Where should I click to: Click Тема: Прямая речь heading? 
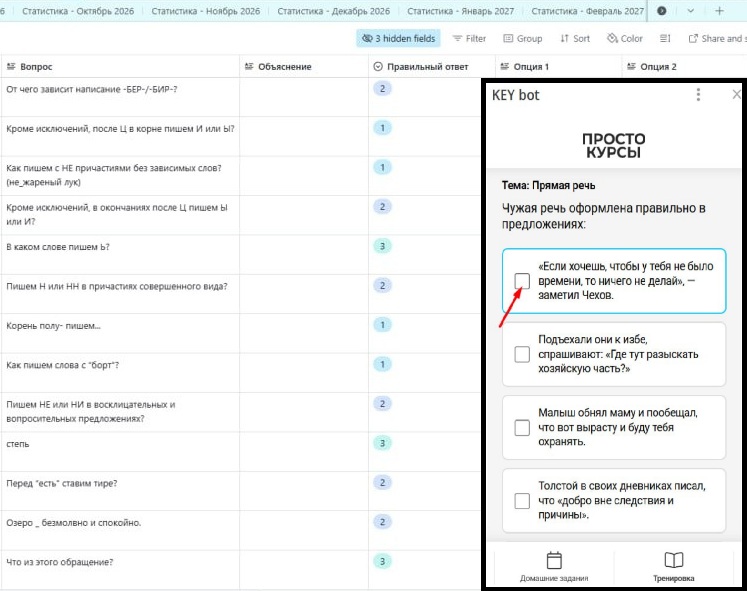[x=548, y=185]
